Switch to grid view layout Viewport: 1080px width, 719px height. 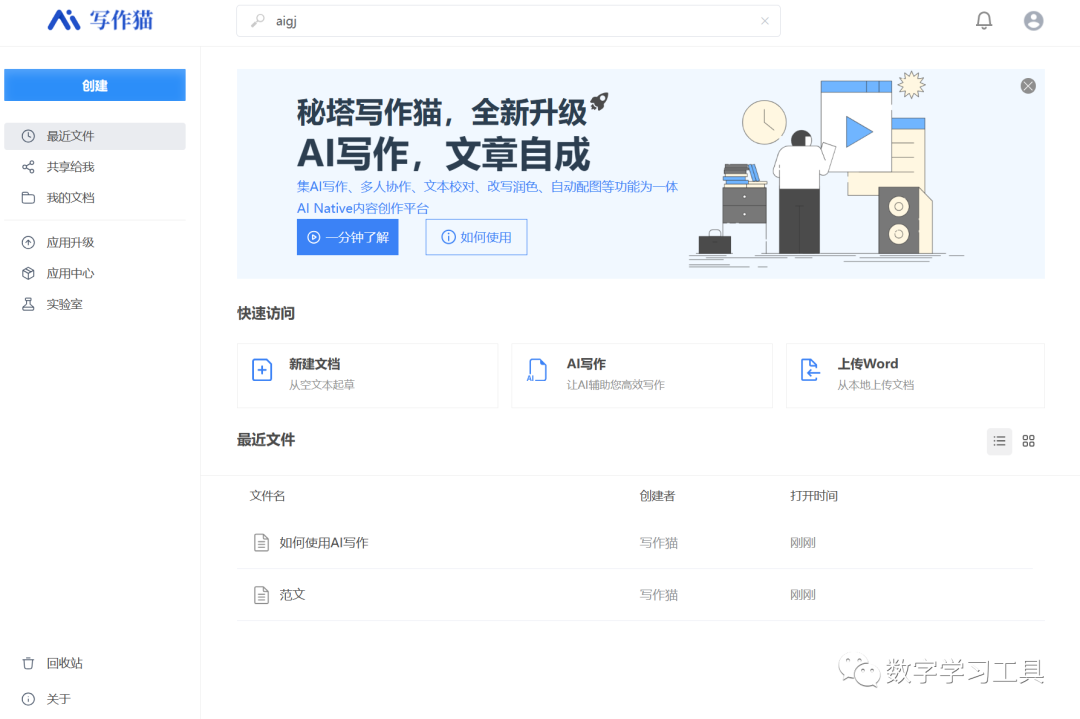pyautogui.click(x=1028, y=441)
